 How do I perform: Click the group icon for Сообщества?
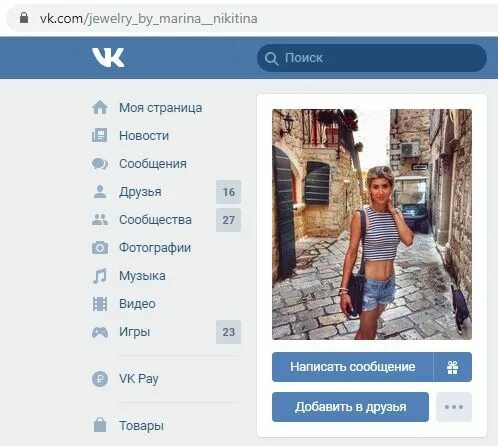[x=100, y=220]
